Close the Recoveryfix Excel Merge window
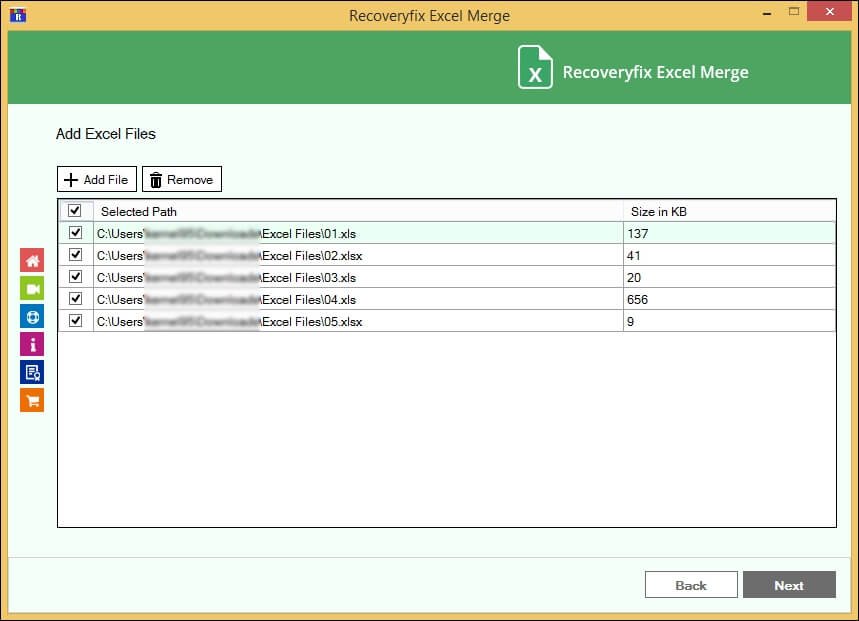 [829, 12]
